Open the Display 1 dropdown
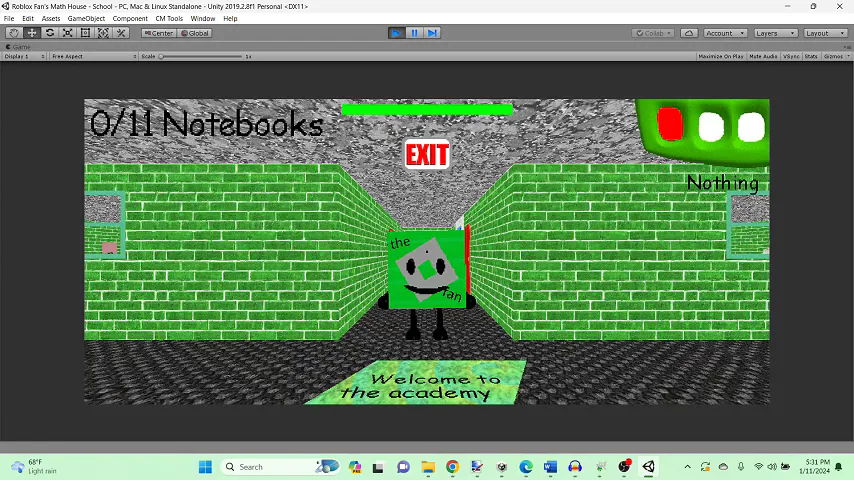 tap(24, 56)
